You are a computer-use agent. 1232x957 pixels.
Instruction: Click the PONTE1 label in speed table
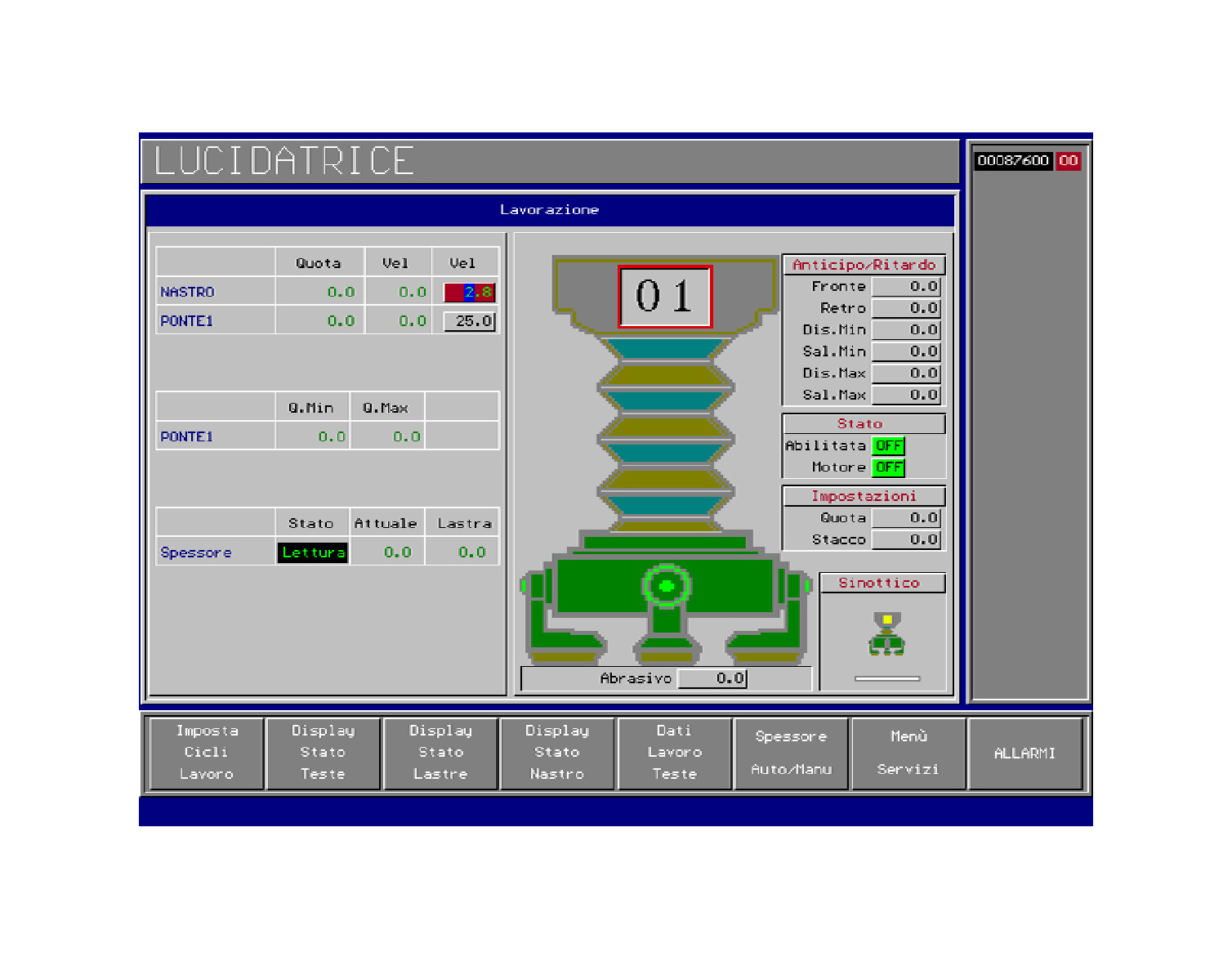point(186,321)
